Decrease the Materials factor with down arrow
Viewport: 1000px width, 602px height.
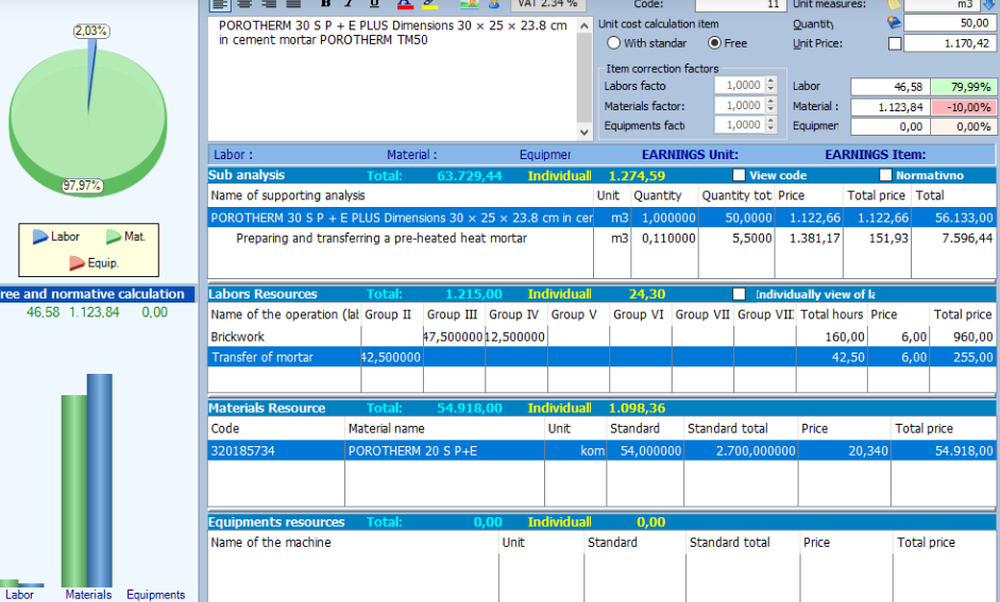pyautogui.click(x=770, y=109)
